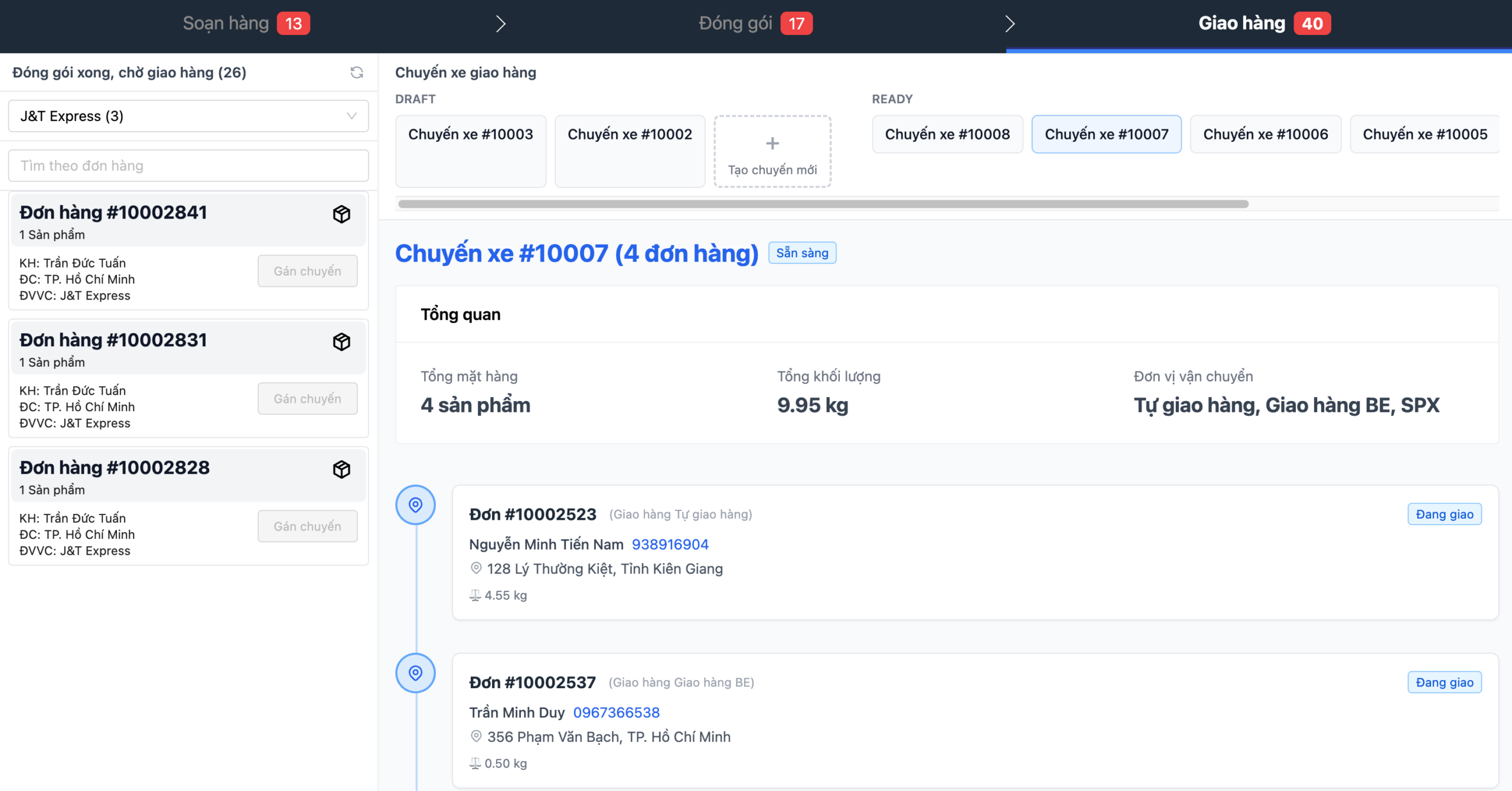1512x791 pixels.
Task: Open the J&T Express carrier dropdown
Action: [188, 116]
